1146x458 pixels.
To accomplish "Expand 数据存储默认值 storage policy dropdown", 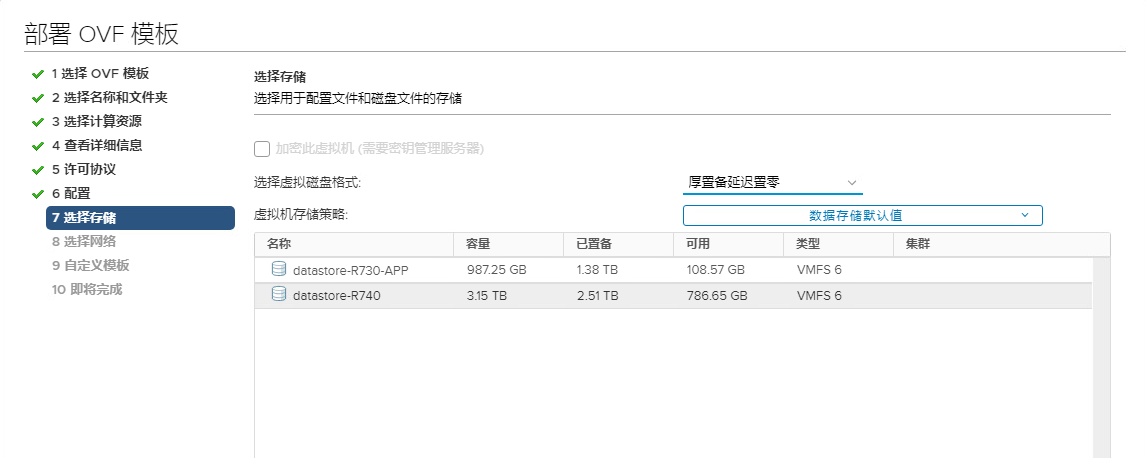I will [x=862, y=215].
